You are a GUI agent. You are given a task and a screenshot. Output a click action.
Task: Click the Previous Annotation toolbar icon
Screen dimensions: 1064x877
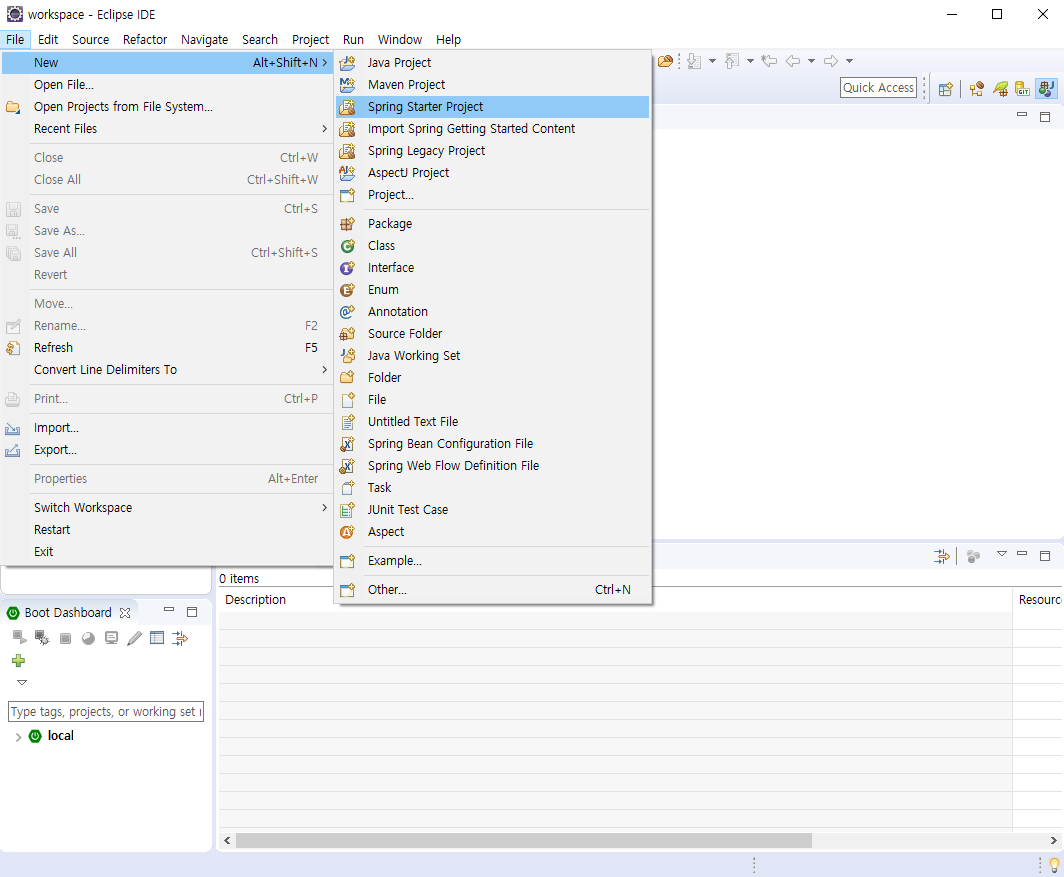[x=732, y=61]
